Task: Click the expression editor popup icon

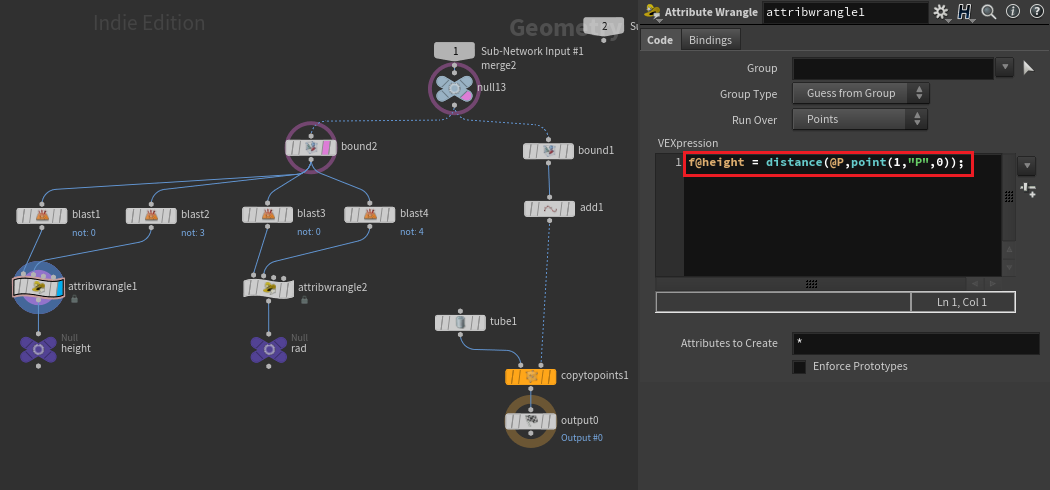Action: 1028,190
